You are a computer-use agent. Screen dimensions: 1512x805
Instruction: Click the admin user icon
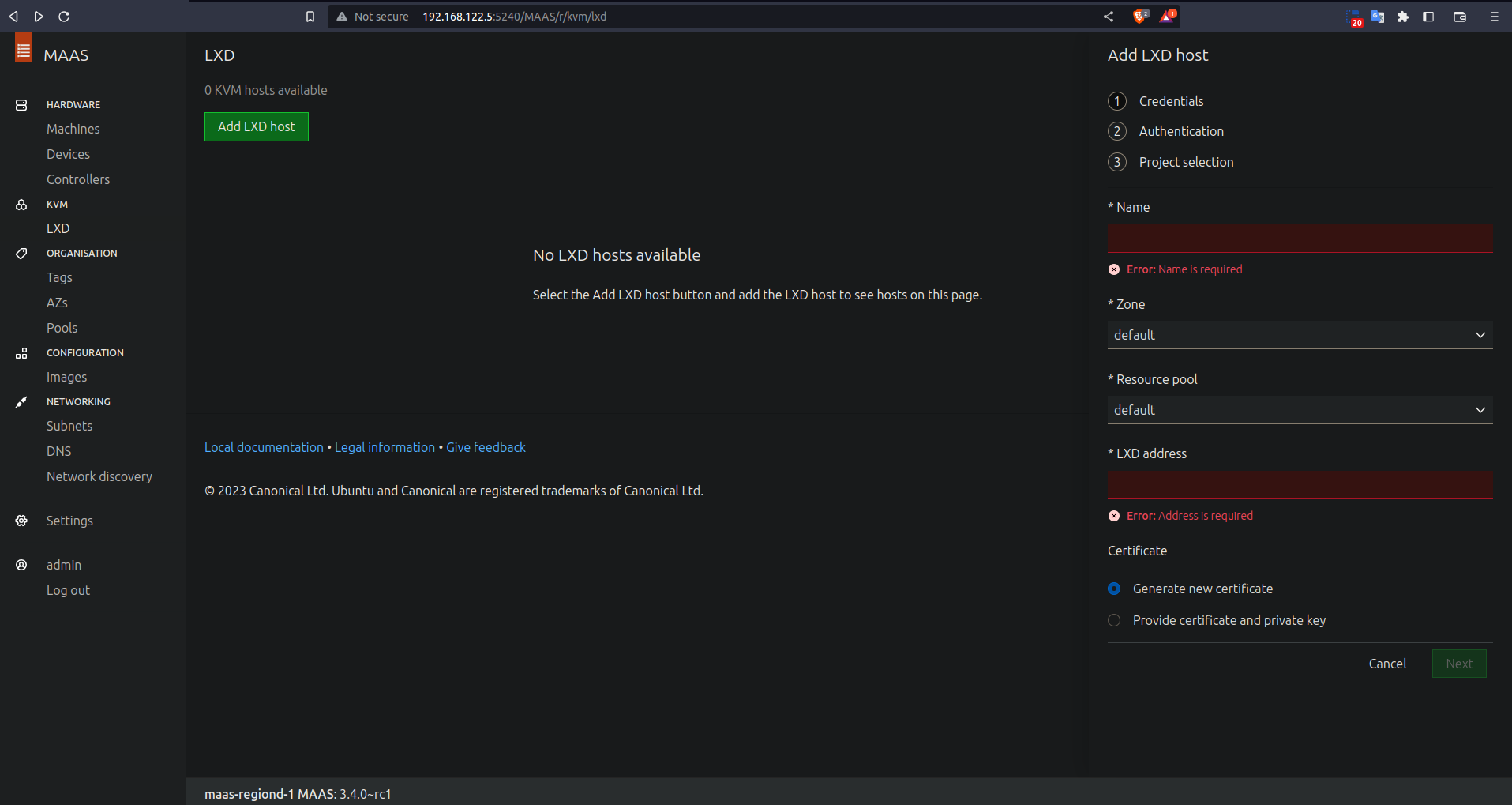pos(21,565)
